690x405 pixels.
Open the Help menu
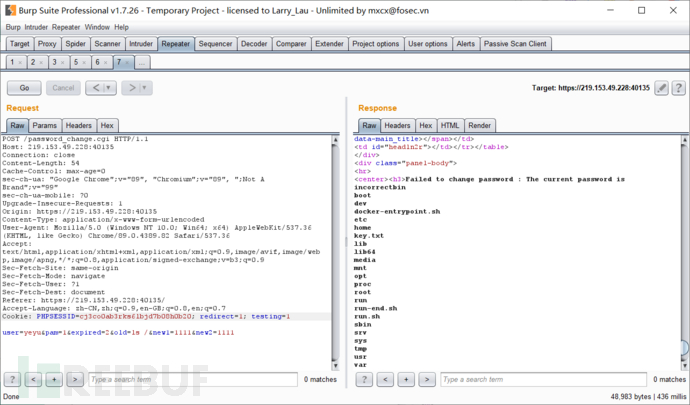(x=121, y=27)
